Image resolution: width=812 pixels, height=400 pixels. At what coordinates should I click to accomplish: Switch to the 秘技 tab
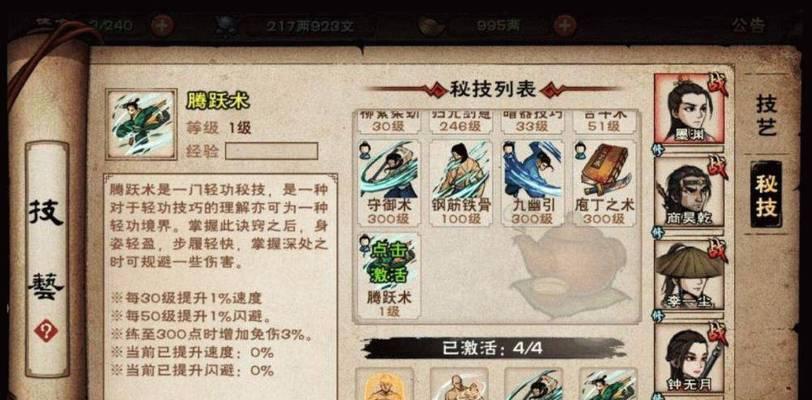[x=766, y=194]
